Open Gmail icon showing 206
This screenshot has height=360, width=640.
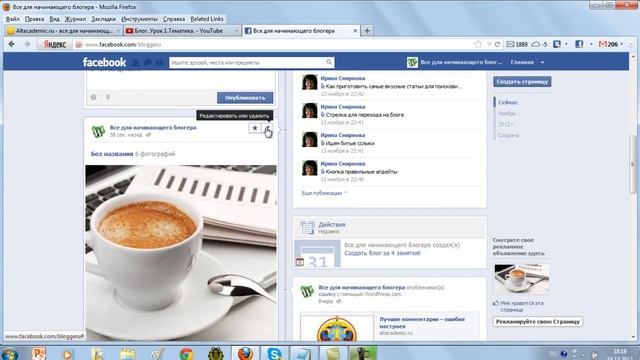[x=608, y=44]
